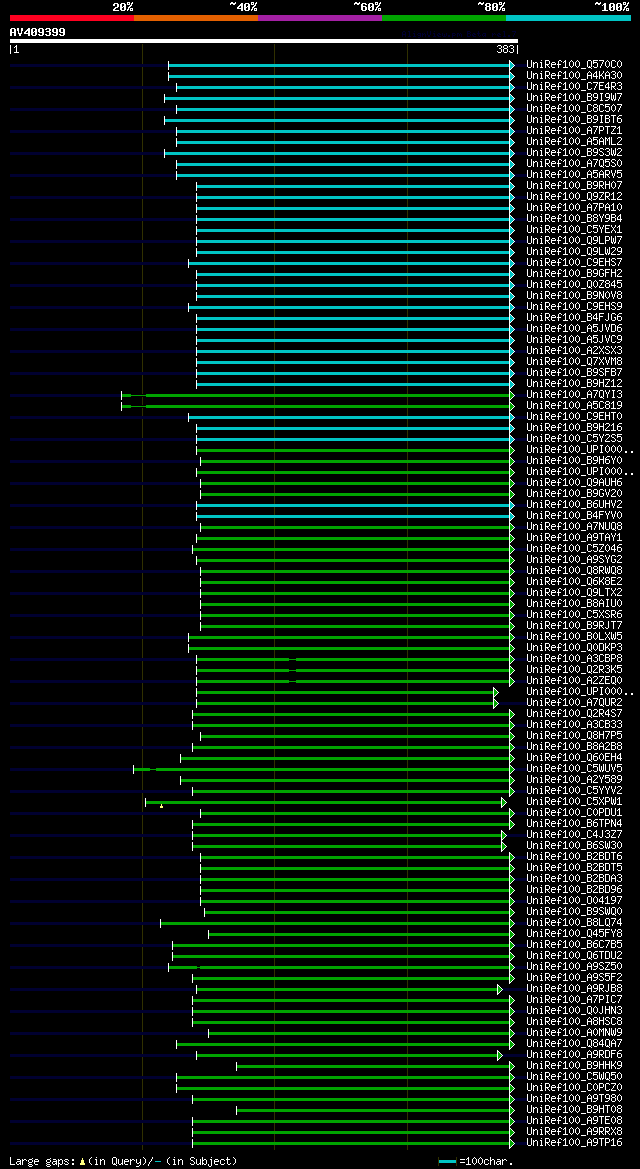This screenshot has width=640, height=1169.
Task: Select hit UniRef100_B9N0V8
Action: [x=574, y=295]
